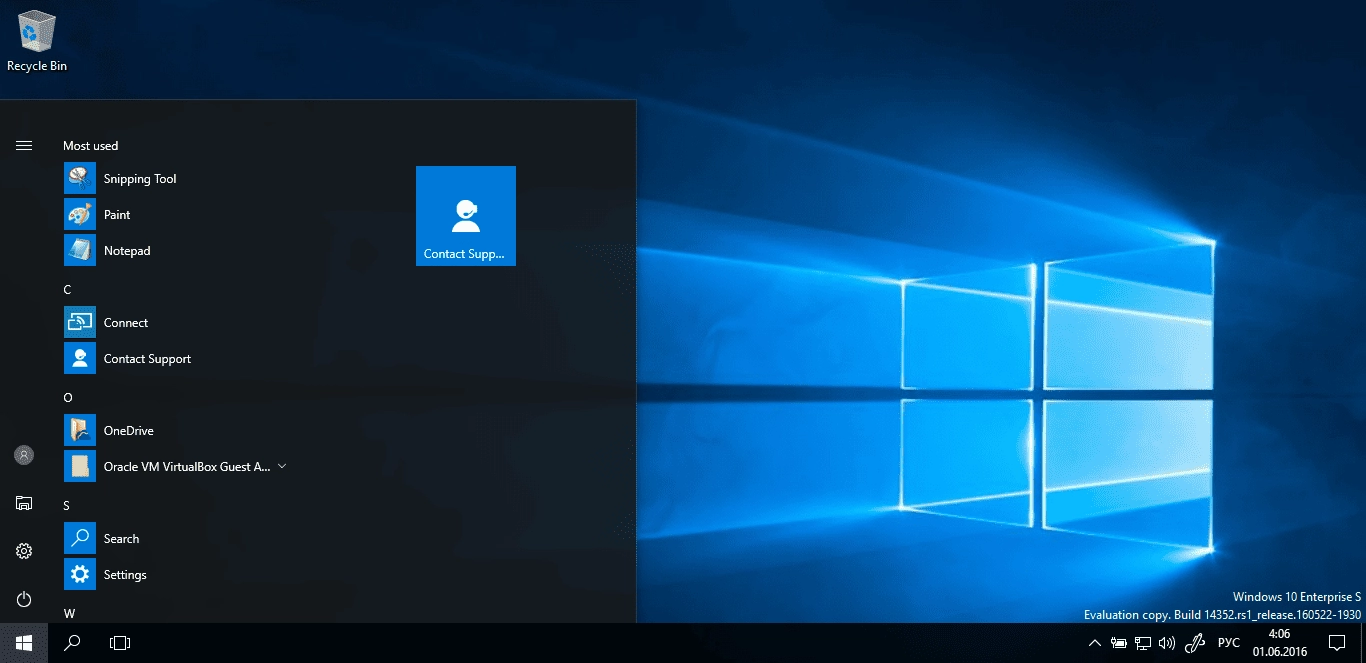The image size is (1366, 663).
Task: Click the Power icon in Start sidebar
Action: 24,599
